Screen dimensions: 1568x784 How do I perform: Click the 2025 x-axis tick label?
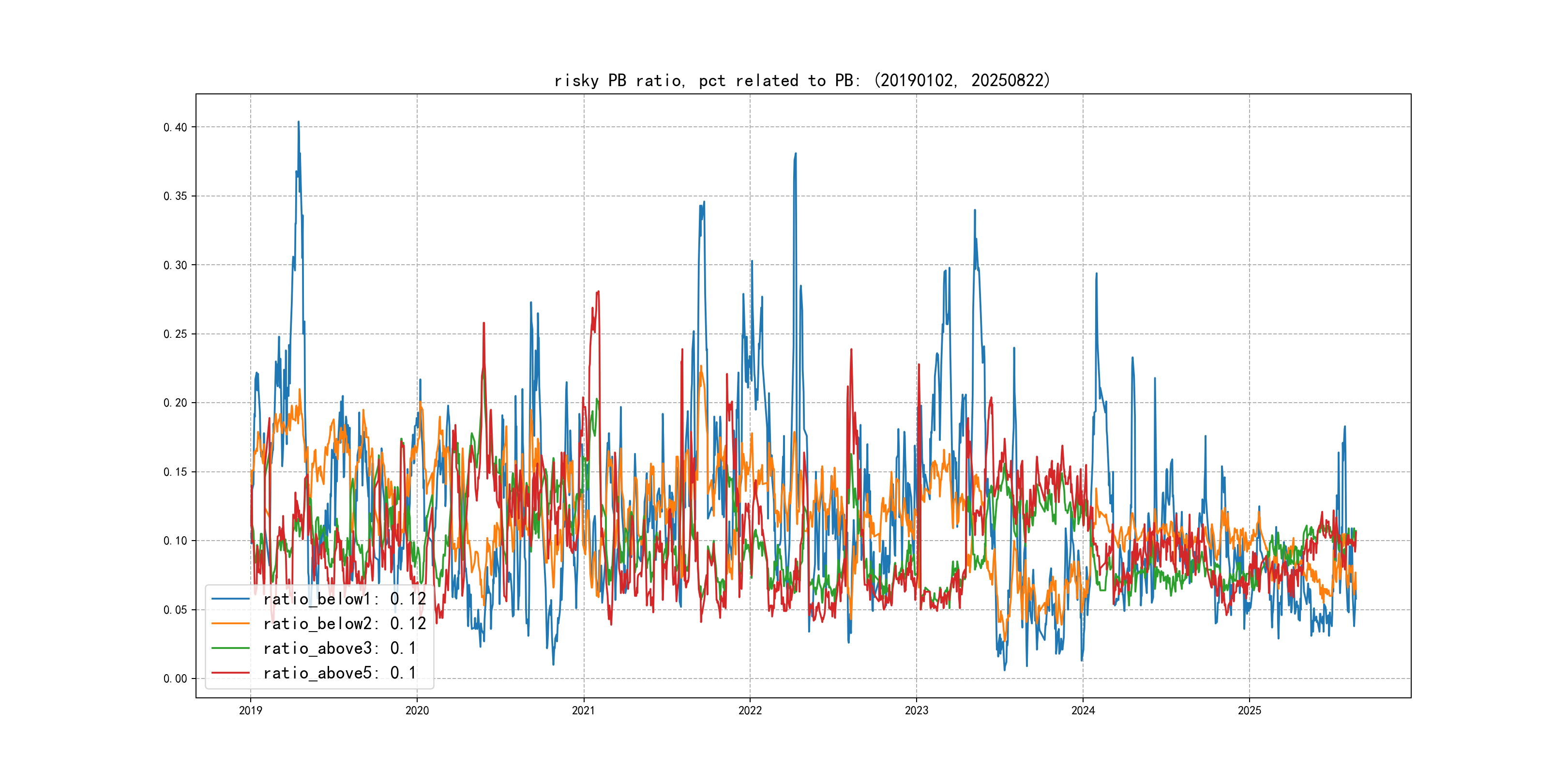[1249, 710]
